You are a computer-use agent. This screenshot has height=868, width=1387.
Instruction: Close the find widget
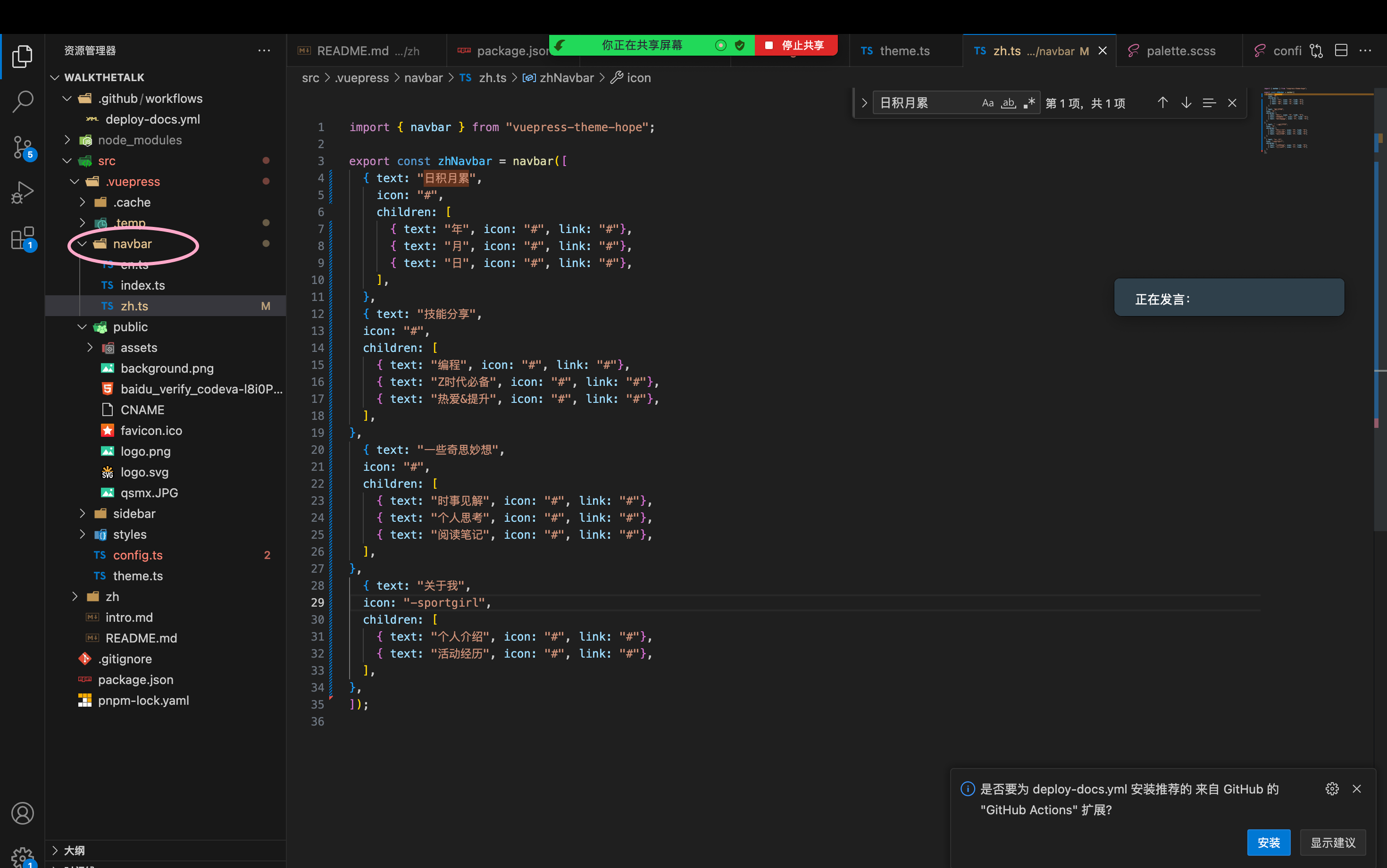point(1232,103)
